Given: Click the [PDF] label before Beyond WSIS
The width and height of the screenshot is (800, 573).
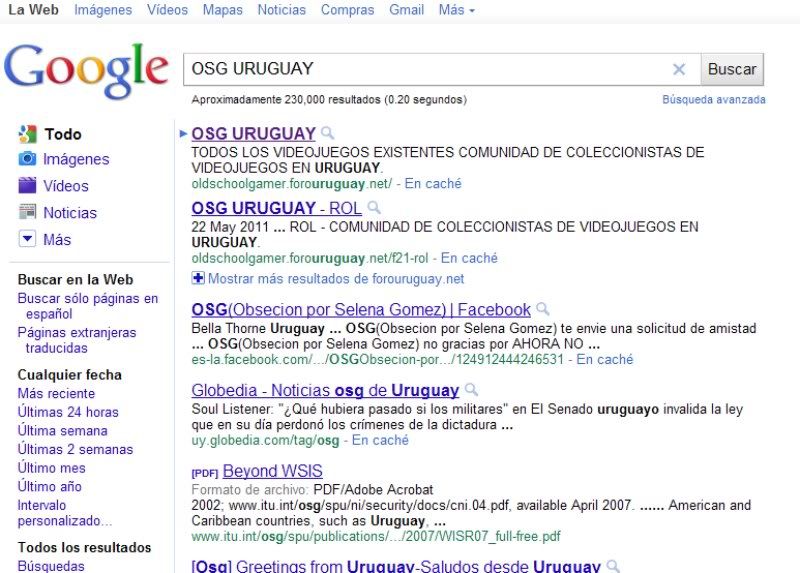Looking at the screenshot, I should (x=205, y=473).
